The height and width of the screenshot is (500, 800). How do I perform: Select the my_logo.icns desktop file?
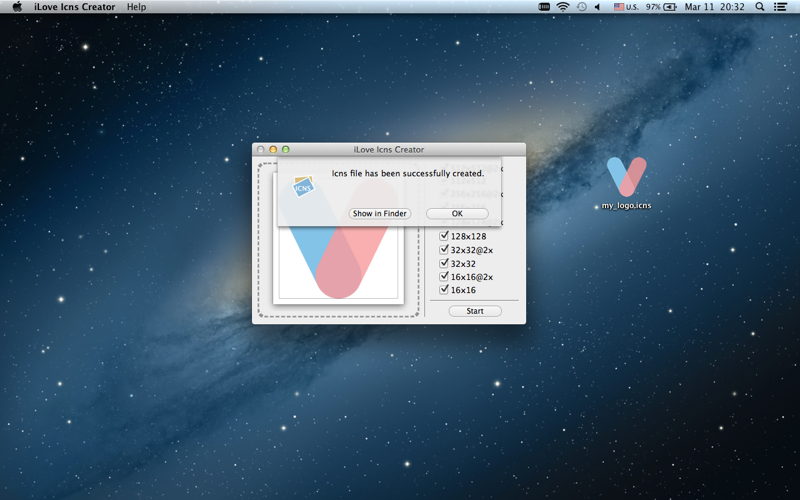(x=627, y=183)
